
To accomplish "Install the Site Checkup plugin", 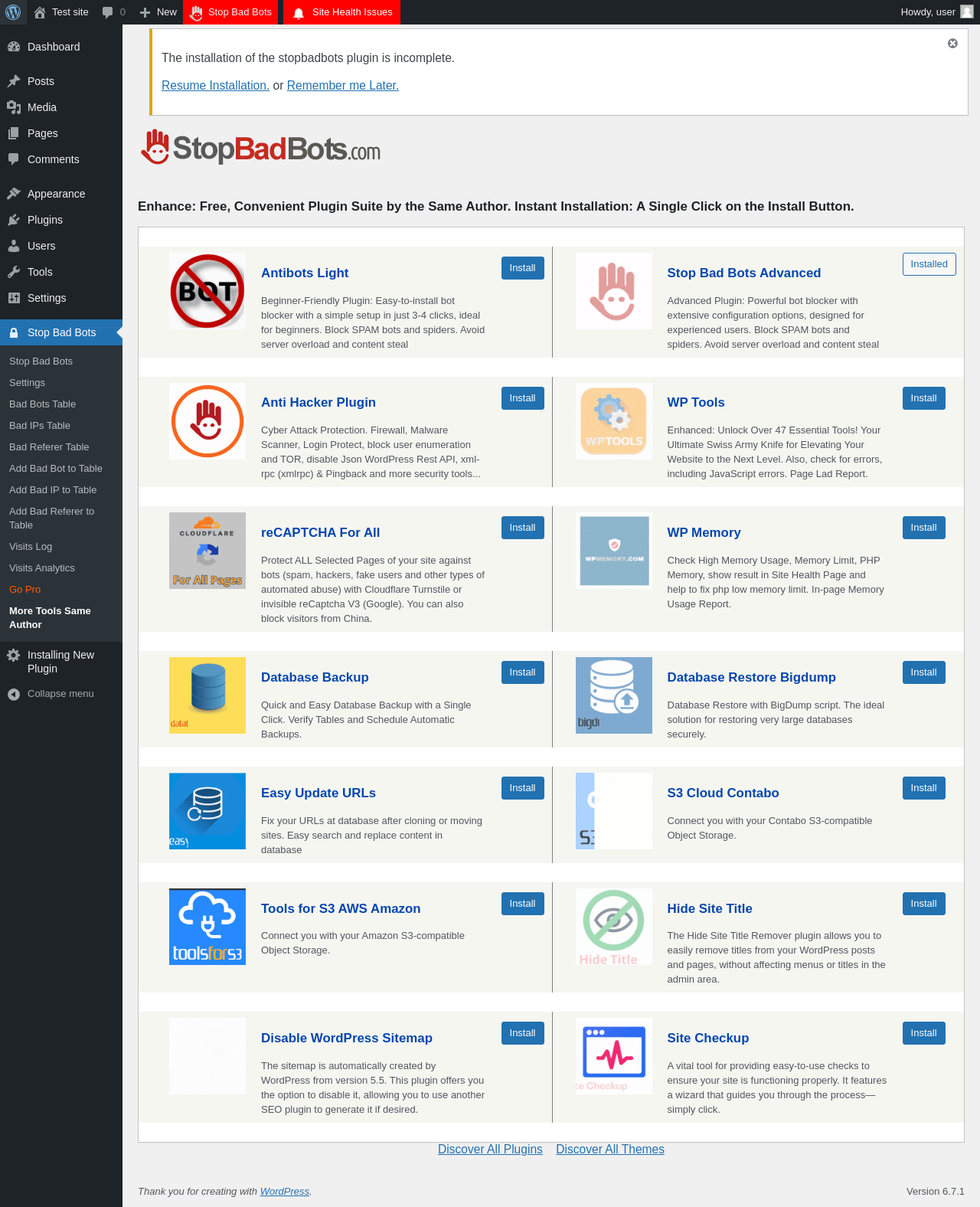I will tap(924, 1033).
